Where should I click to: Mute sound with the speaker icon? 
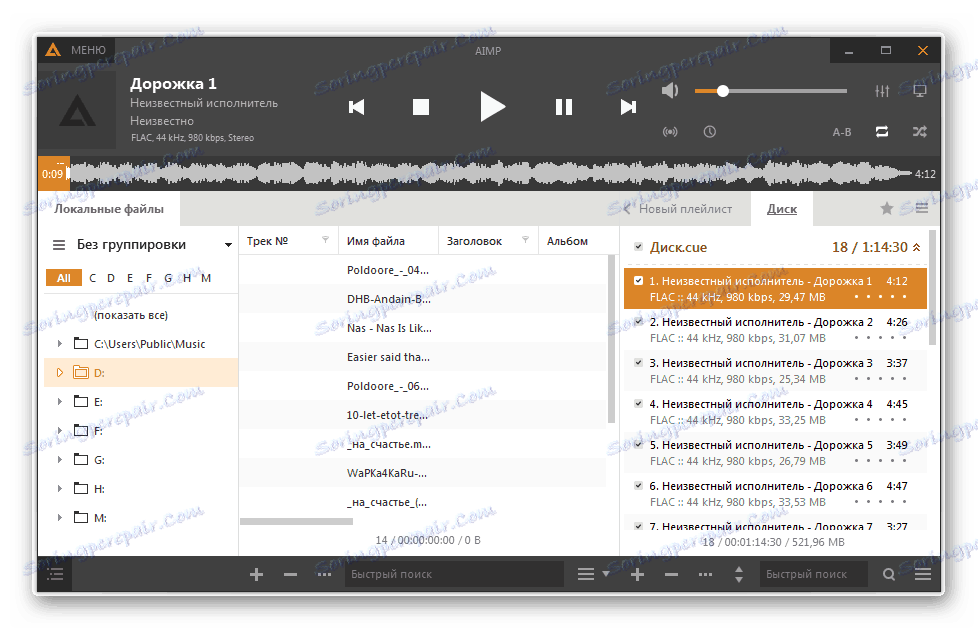point(670,91)
